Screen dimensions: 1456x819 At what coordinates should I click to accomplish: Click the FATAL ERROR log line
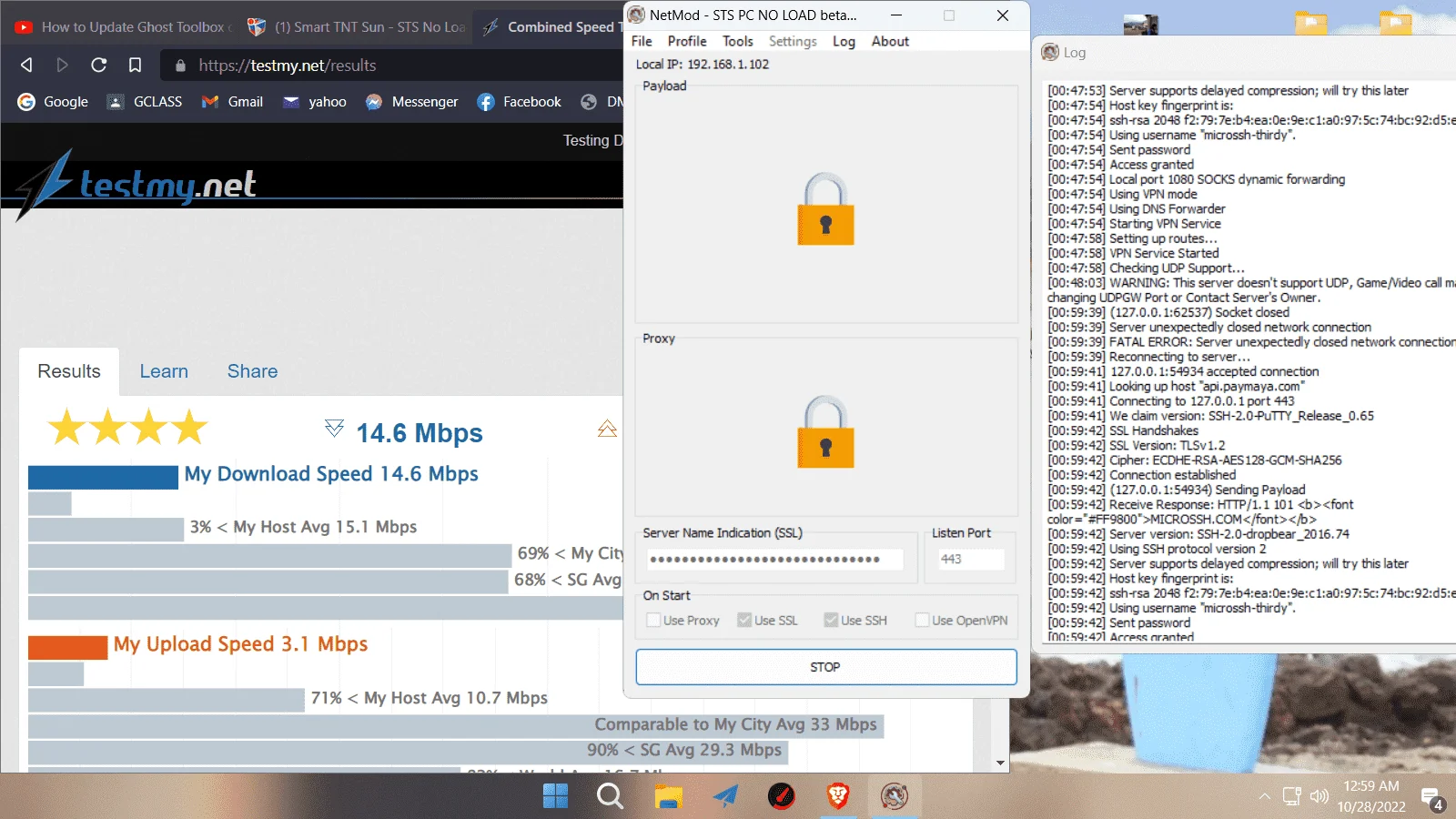tap(1251, 342)
